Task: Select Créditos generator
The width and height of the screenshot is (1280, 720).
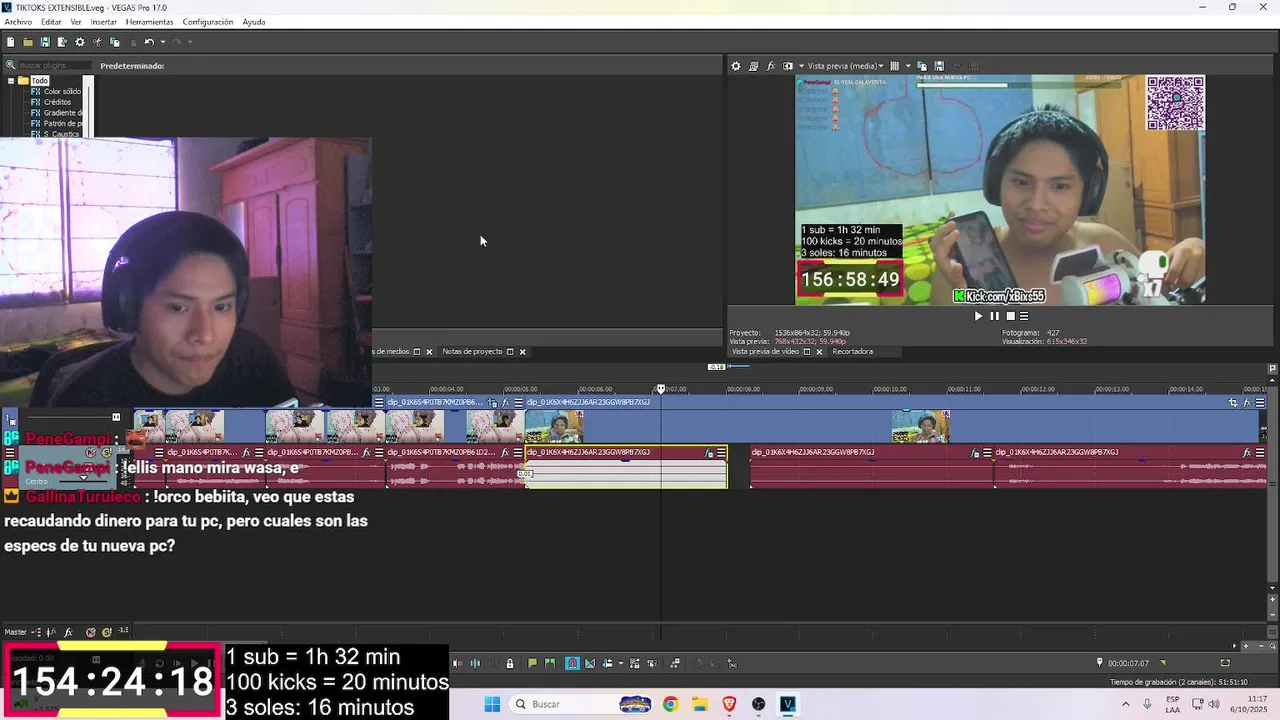Action: click(57, 102)
